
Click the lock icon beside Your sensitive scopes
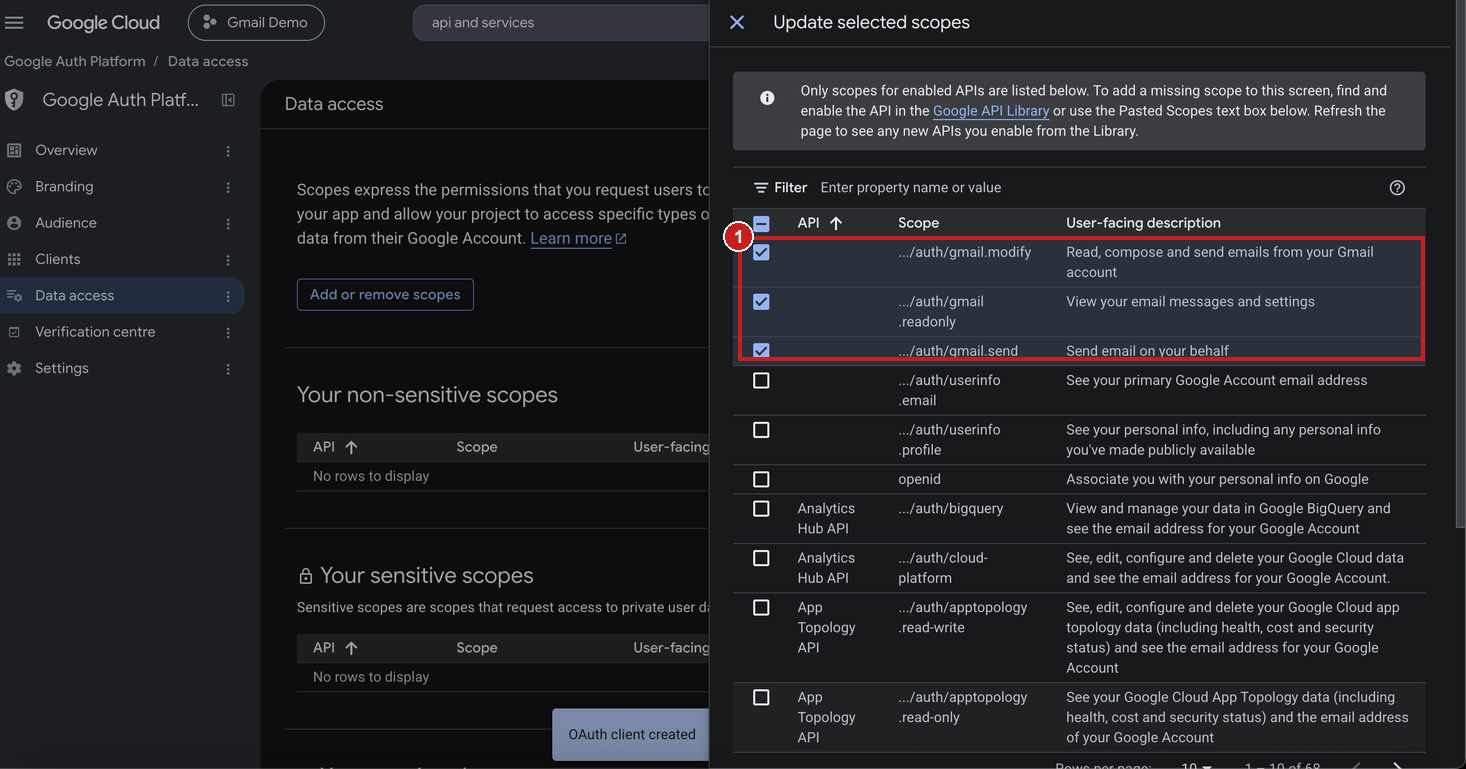pos(306,576)
